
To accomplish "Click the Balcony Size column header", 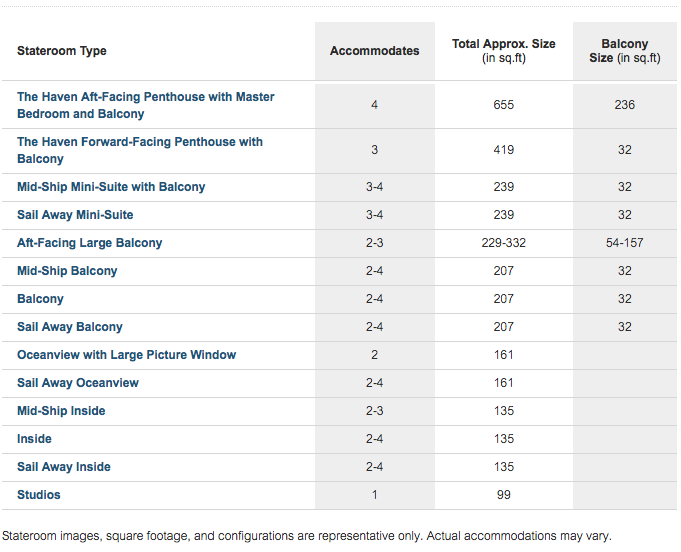I will coord(625,51).
